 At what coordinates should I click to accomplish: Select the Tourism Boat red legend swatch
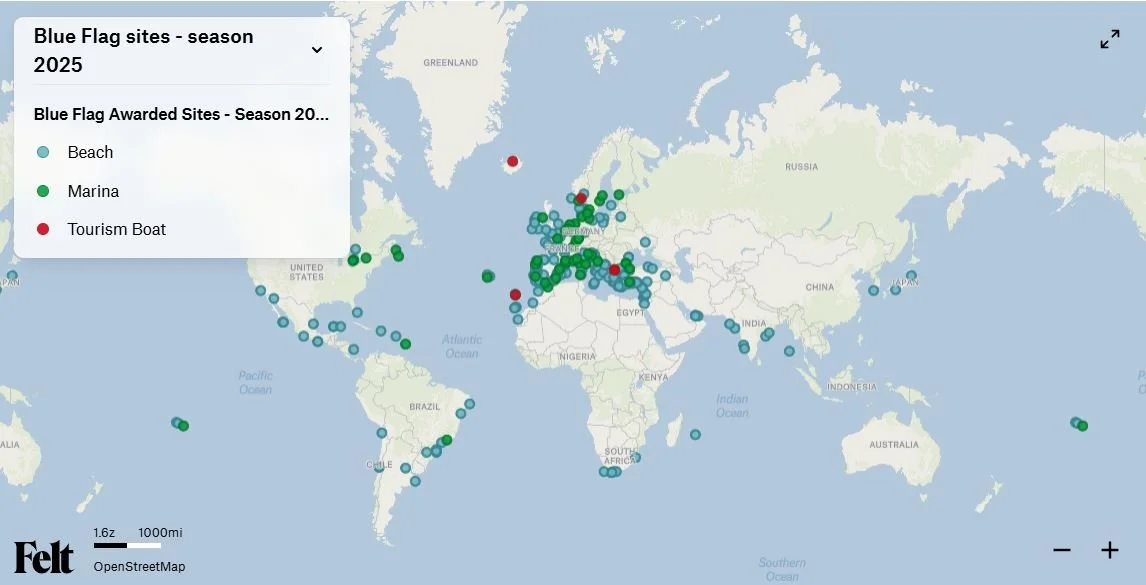click(43, 229)
